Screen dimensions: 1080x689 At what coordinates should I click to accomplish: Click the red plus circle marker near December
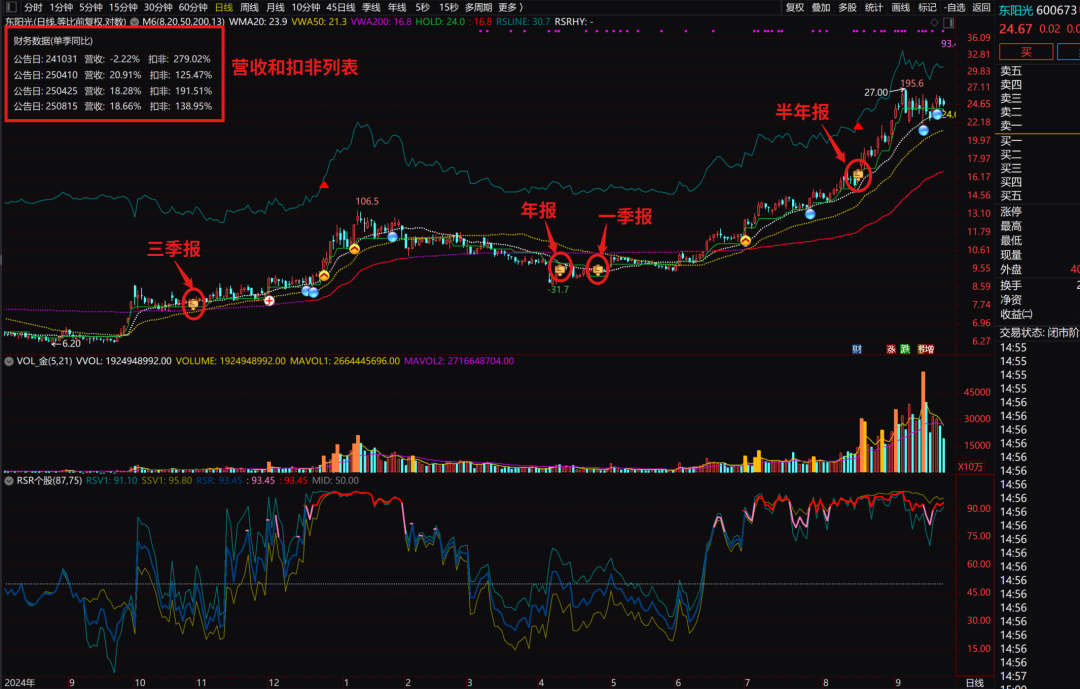pos(269,300)
